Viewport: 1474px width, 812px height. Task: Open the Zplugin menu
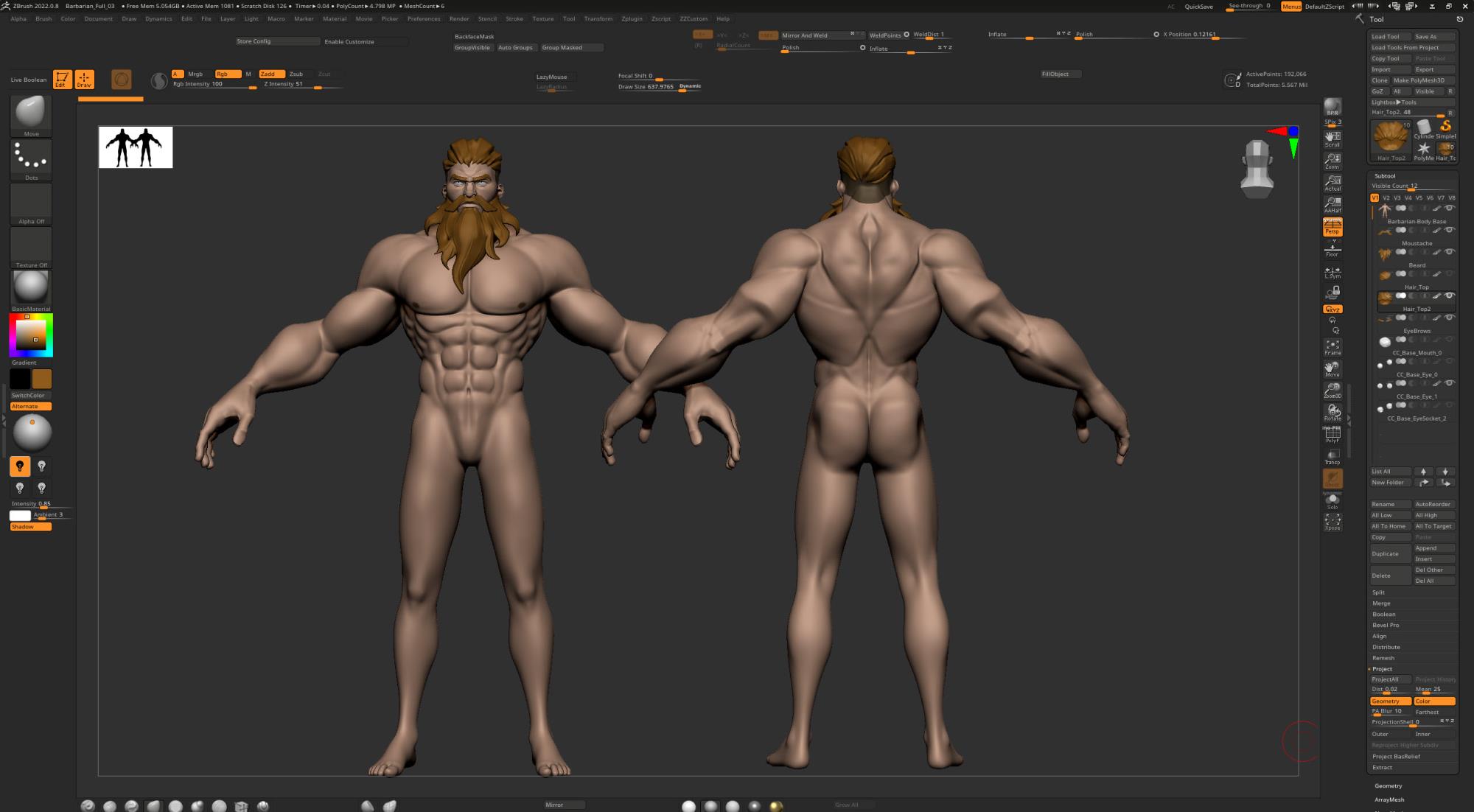[x=632, y=19]
